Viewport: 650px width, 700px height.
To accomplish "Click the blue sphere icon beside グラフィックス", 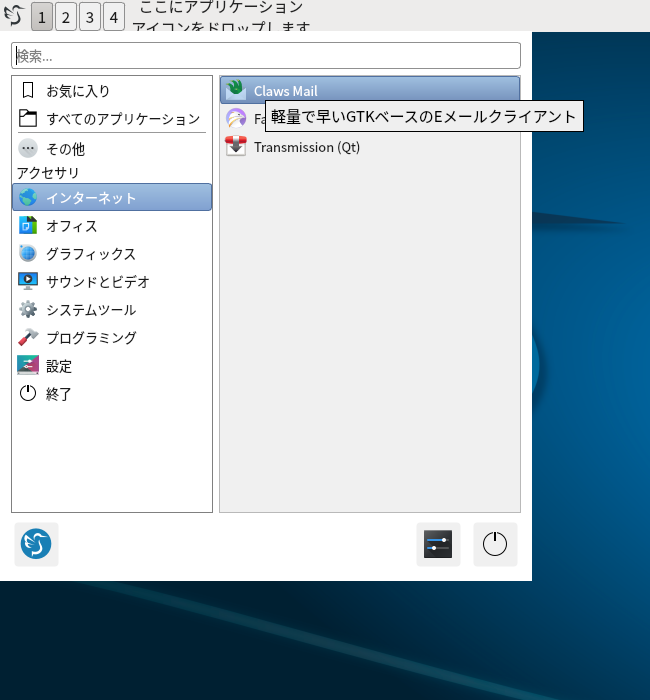I will point(28,253).
